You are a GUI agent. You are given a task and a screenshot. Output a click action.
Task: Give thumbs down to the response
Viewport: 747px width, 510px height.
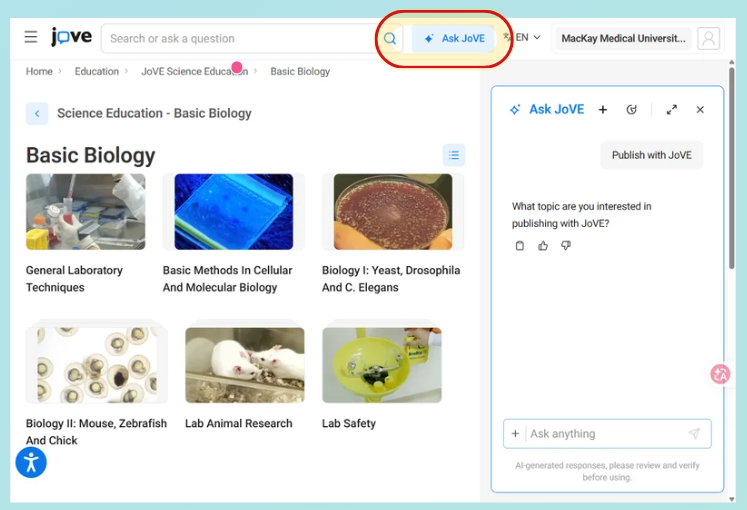[x=565, y=246]
